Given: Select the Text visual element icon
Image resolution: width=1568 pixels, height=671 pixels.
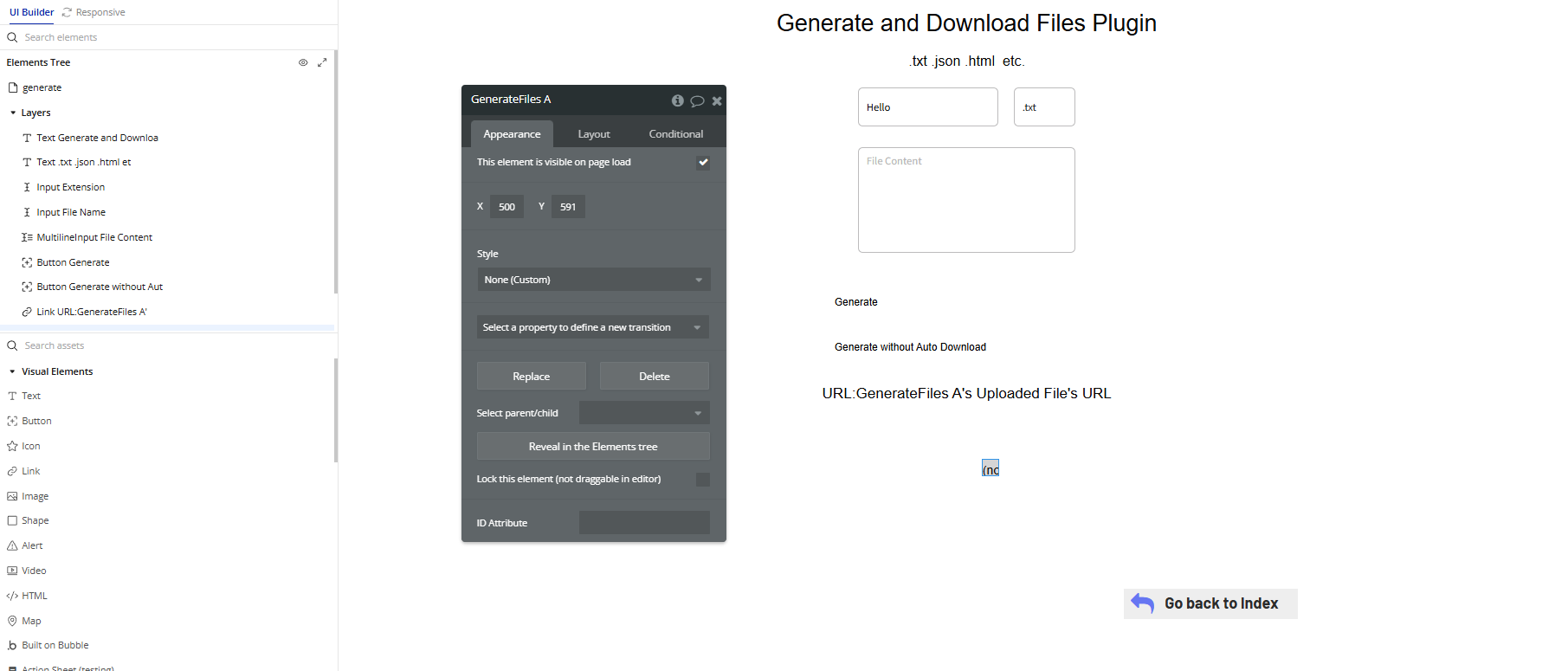Looking at the screenshot, I should [12, 396].
